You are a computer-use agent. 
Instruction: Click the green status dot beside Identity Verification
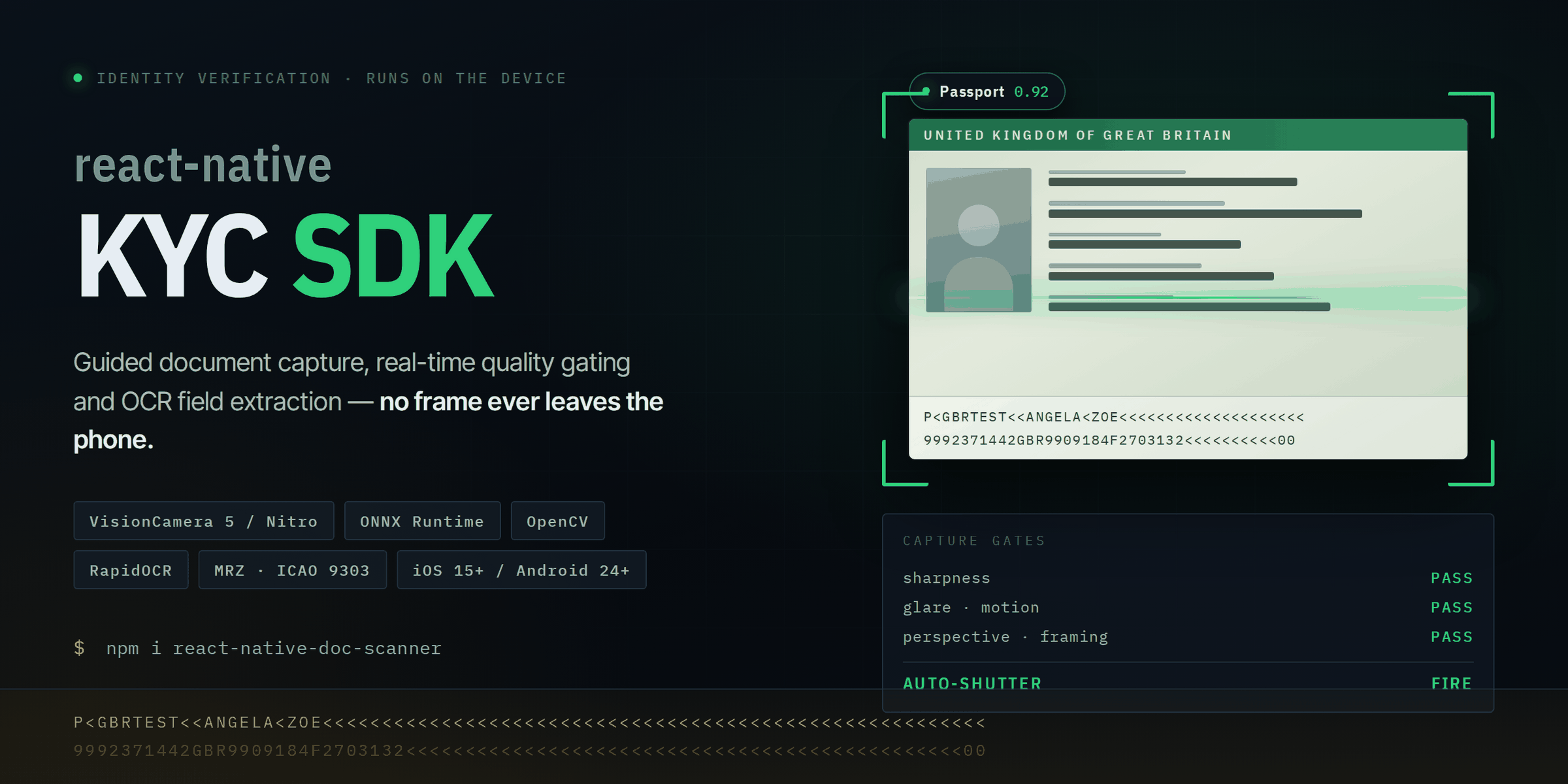click(x=78, y=78)
